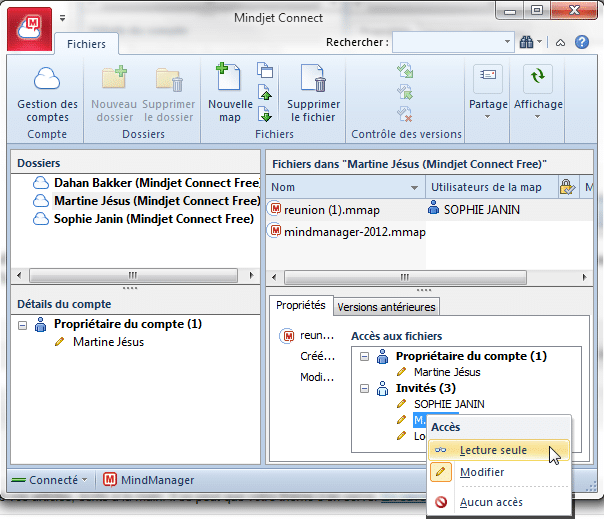Viewport: 604px width, 520px height.
Task: Click the binoculars search icon
Action: [x=526, y=42]
